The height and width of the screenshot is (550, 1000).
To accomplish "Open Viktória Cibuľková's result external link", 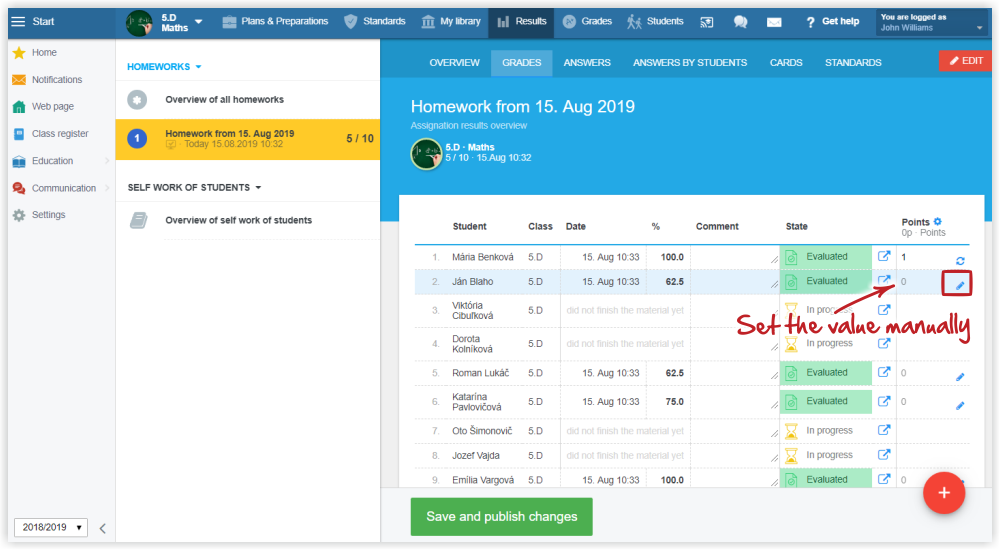I will (884, 310).
